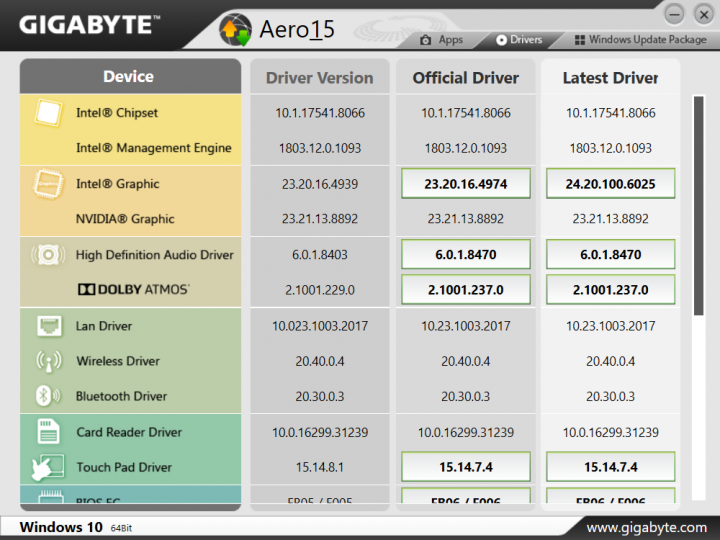Click installed Intel Graphic version 23.20.16.4939
The height and width of the screenshot is (540, 720).
(x=320, y=184)
